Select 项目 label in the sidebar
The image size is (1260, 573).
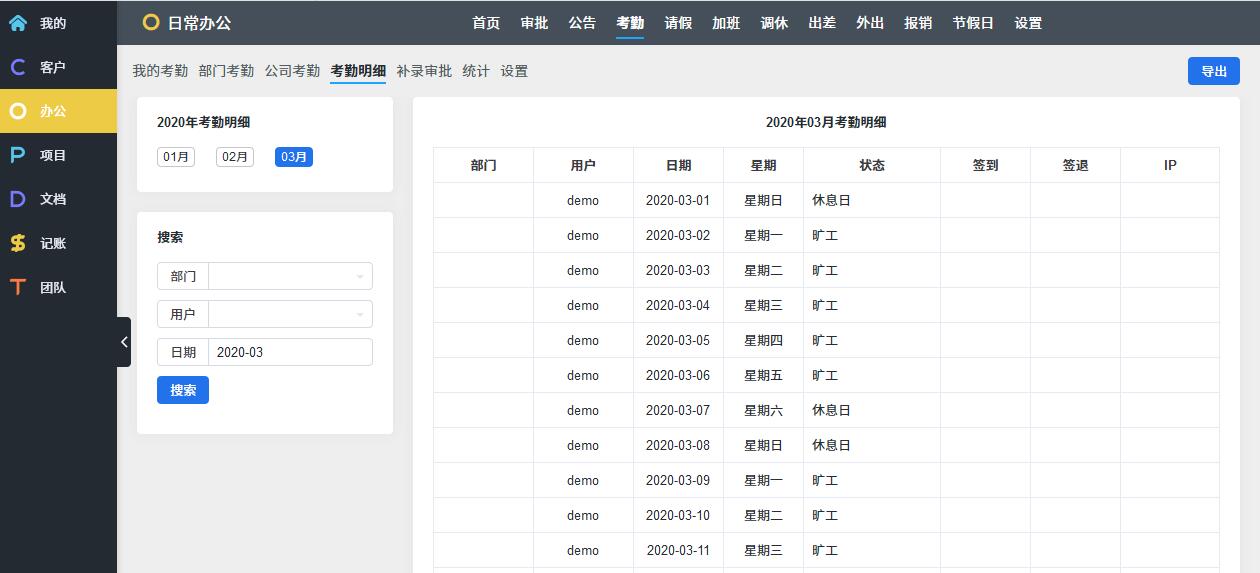[x=53, y=155]
